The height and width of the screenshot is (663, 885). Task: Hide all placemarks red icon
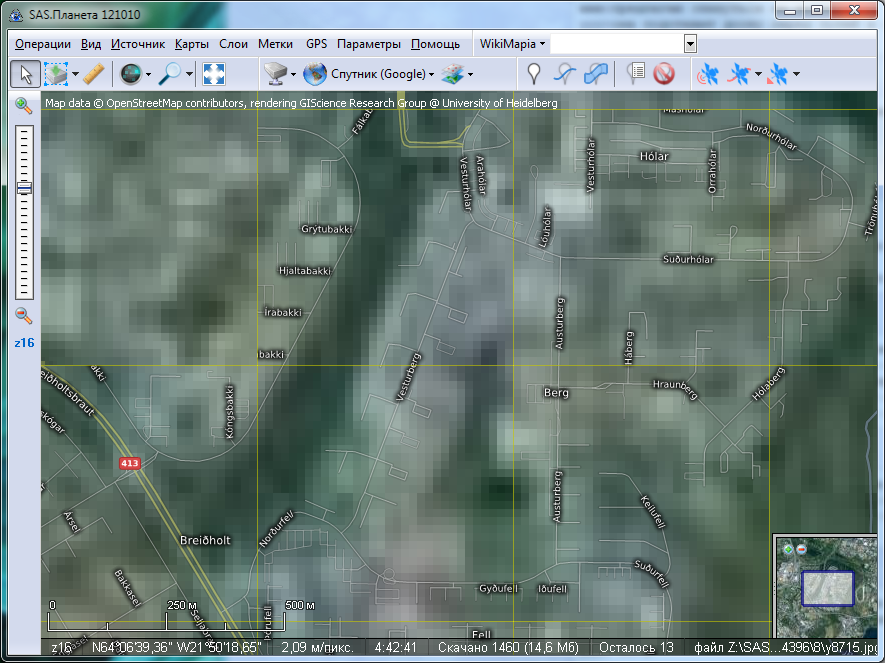tap(664, 74)
